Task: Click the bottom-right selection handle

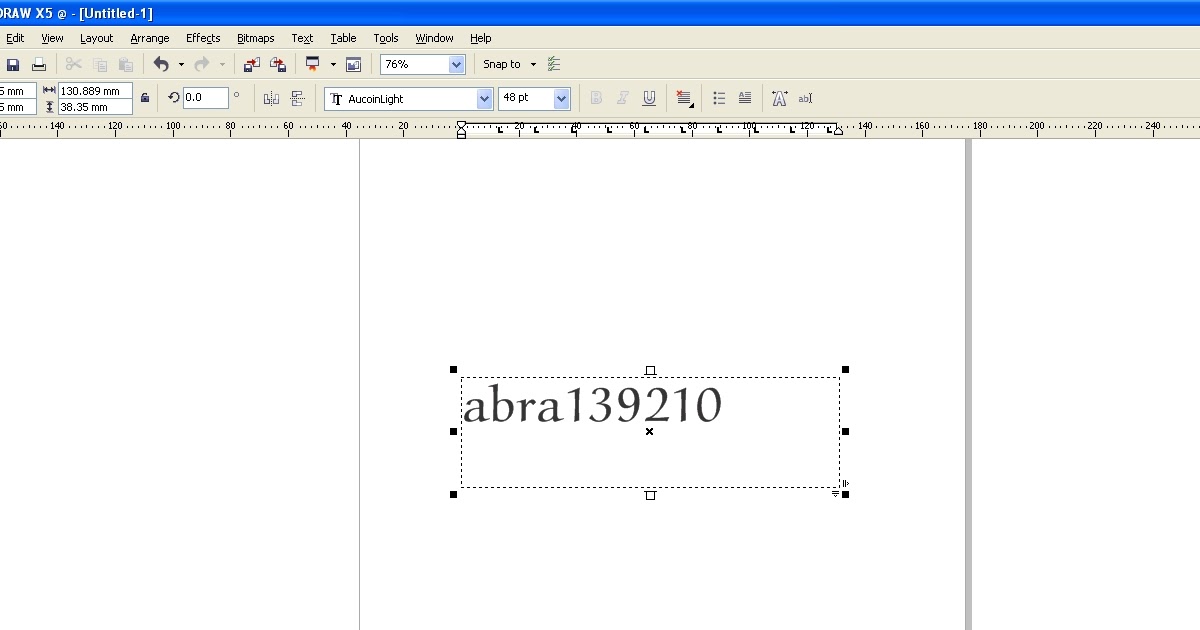Action: pos(846,494)
